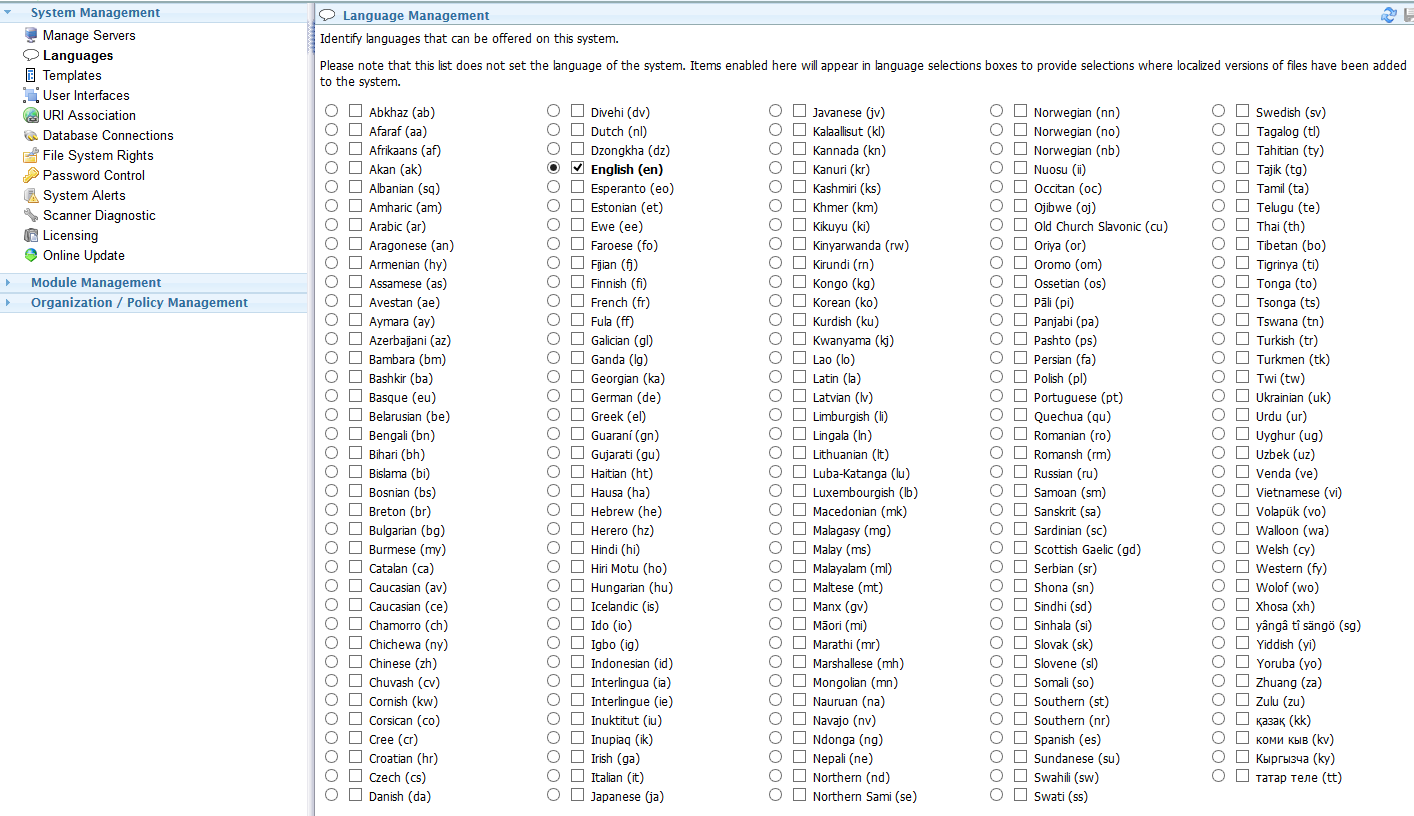The height and width of the screenshot is (816, 1414).
Task: Click the URI Association globe icon
Action: pos(31,115)
